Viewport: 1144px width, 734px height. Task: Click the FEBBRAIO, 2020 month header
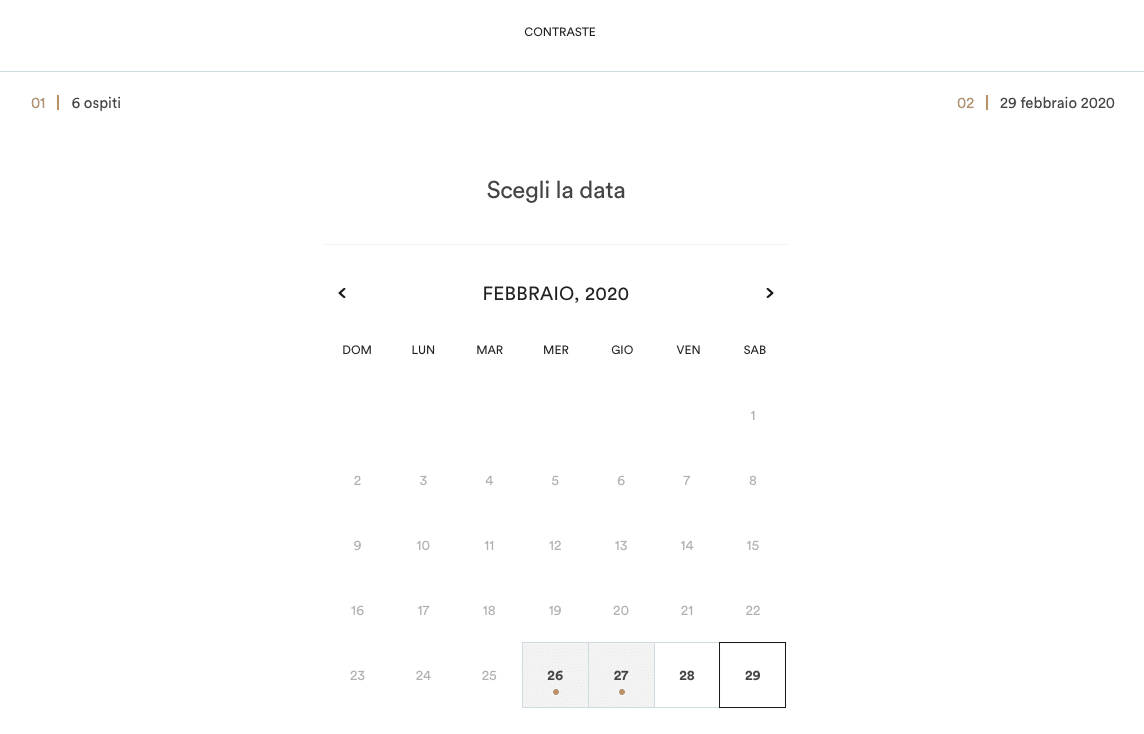click(556, 294)
